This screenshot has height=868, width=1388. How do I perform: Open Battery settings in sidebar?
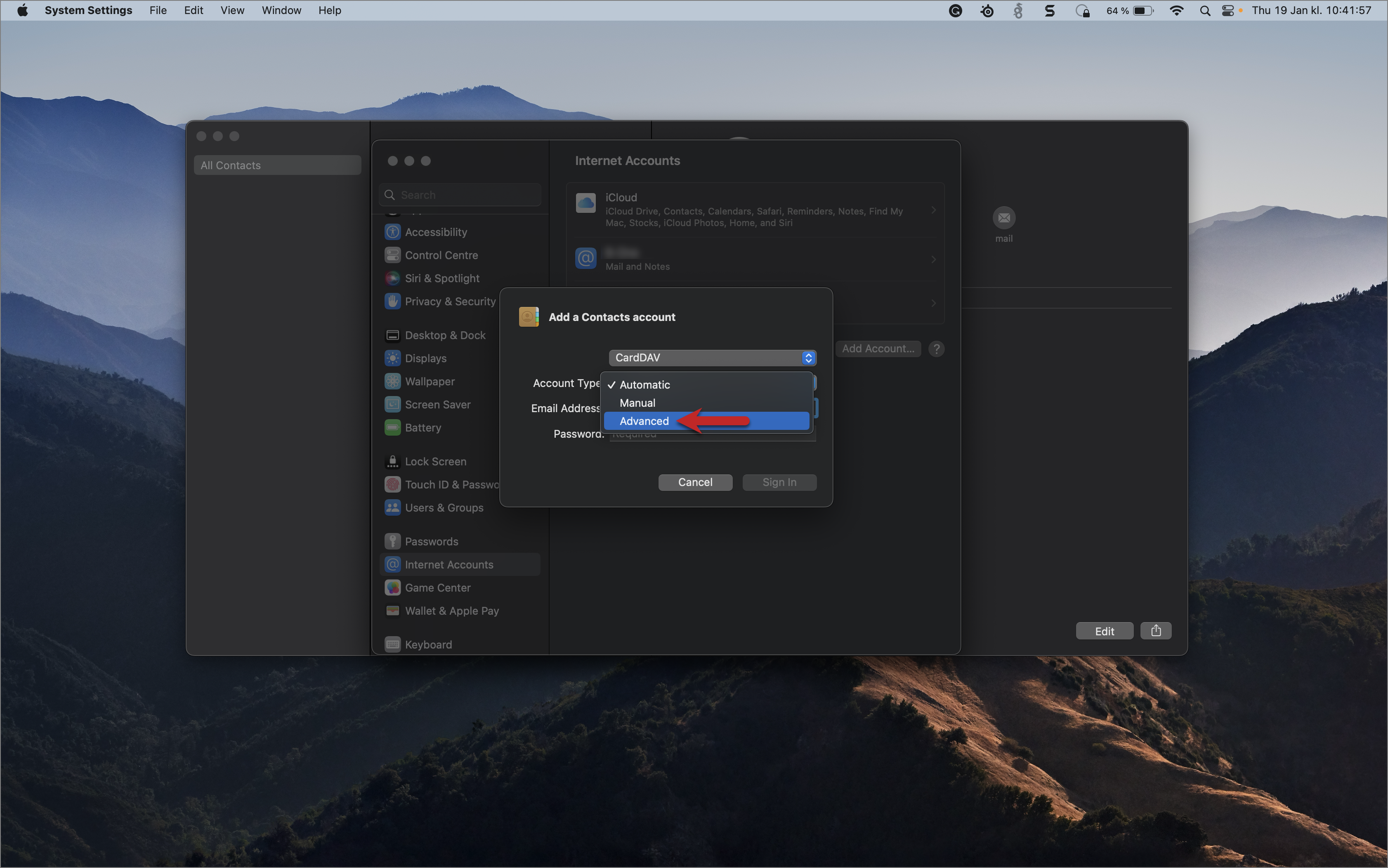pos(440,428)
